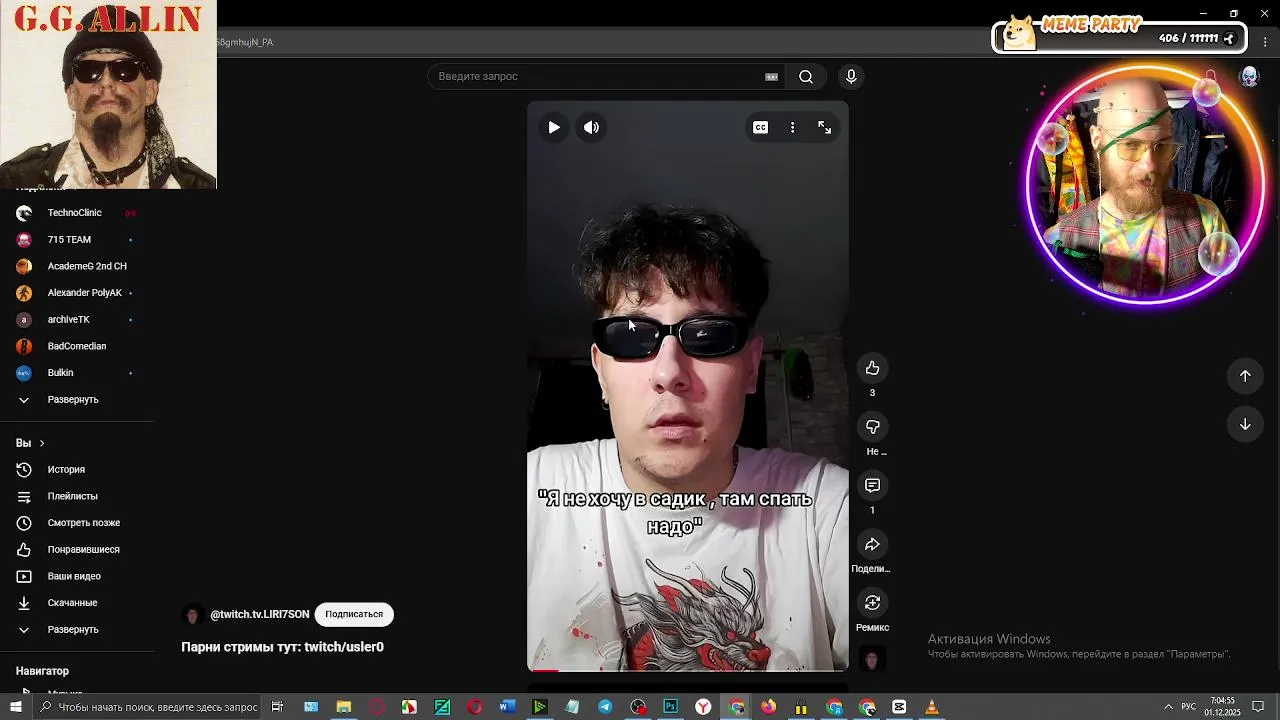Open Photoshop from the taskbar
Image resolution: width=1280 pixels, height=720 pixels.
point(671,707)
